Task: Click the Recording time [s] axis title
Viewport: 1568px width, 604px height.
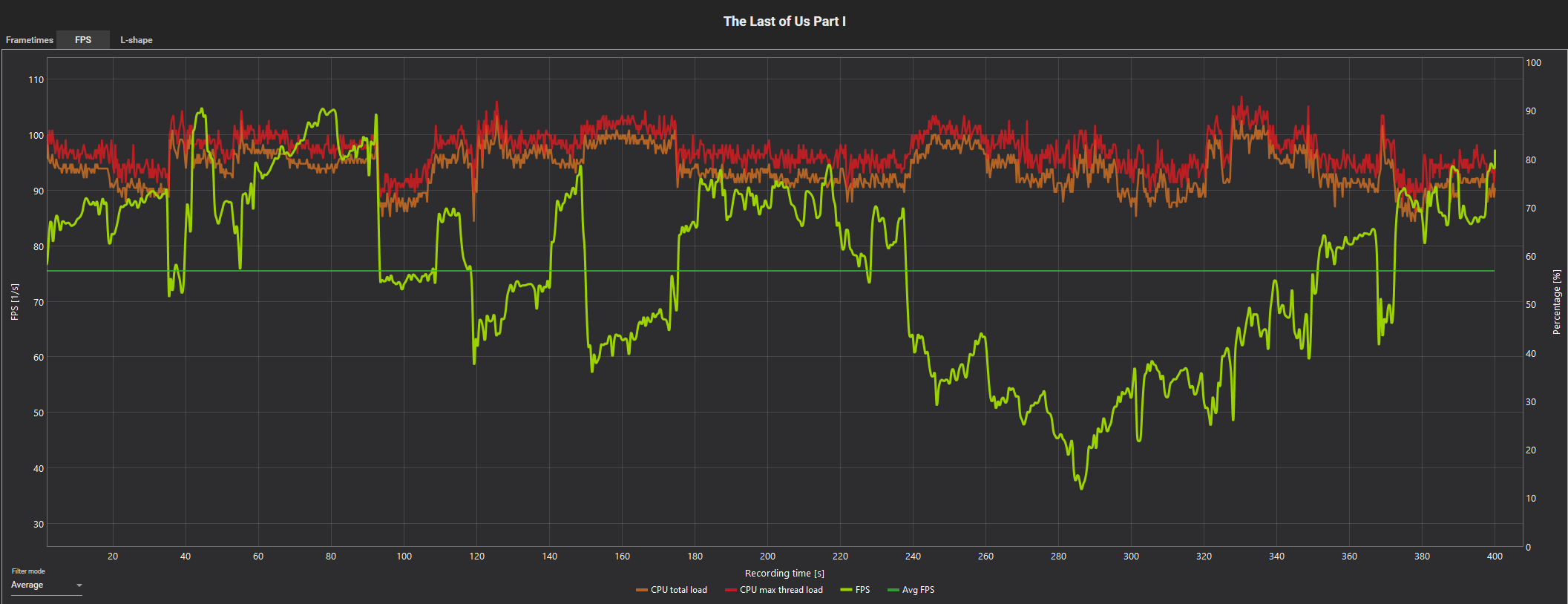Action: [784, 574]
